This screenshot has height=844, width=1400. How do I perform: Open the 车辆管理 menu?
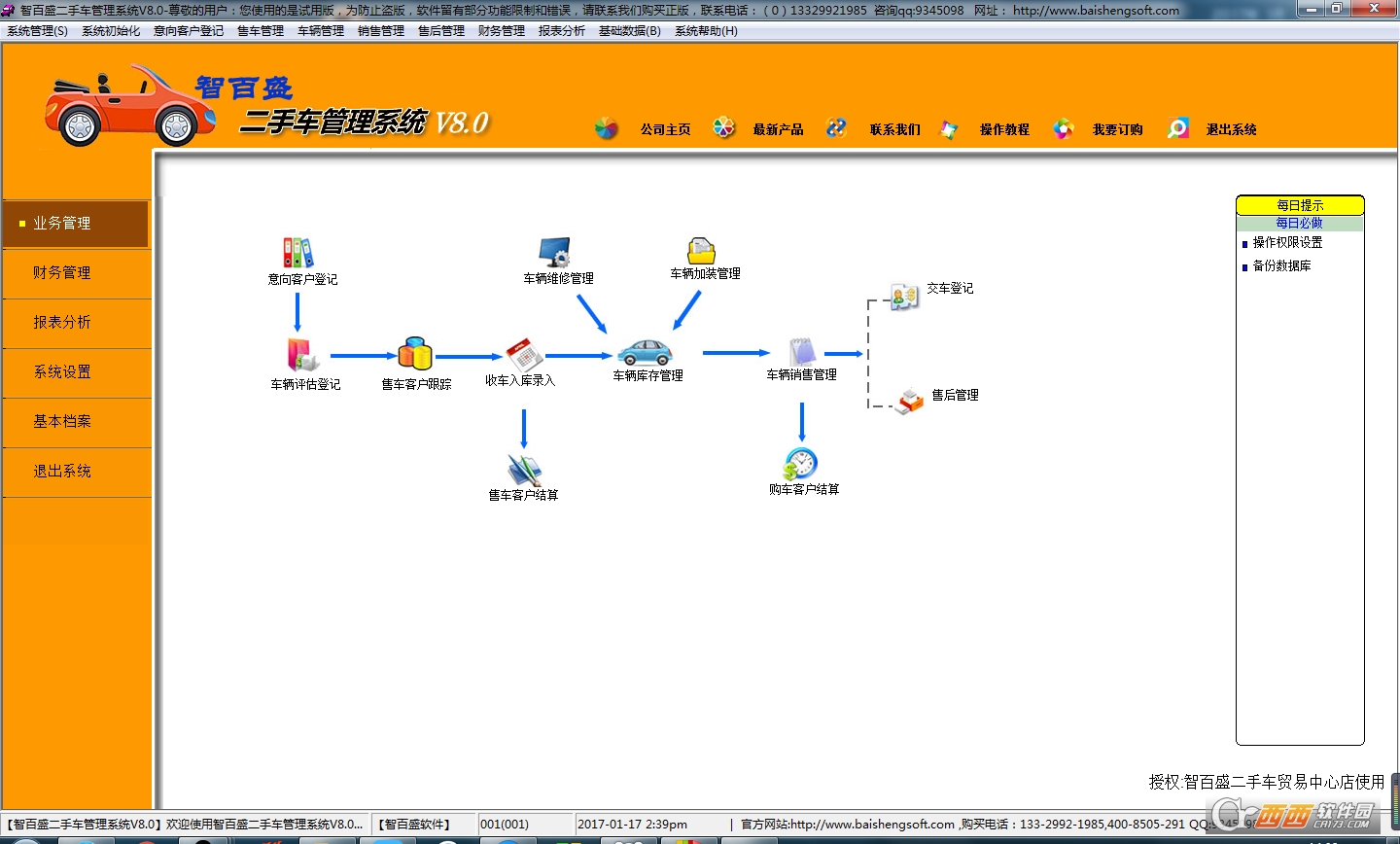321,31
